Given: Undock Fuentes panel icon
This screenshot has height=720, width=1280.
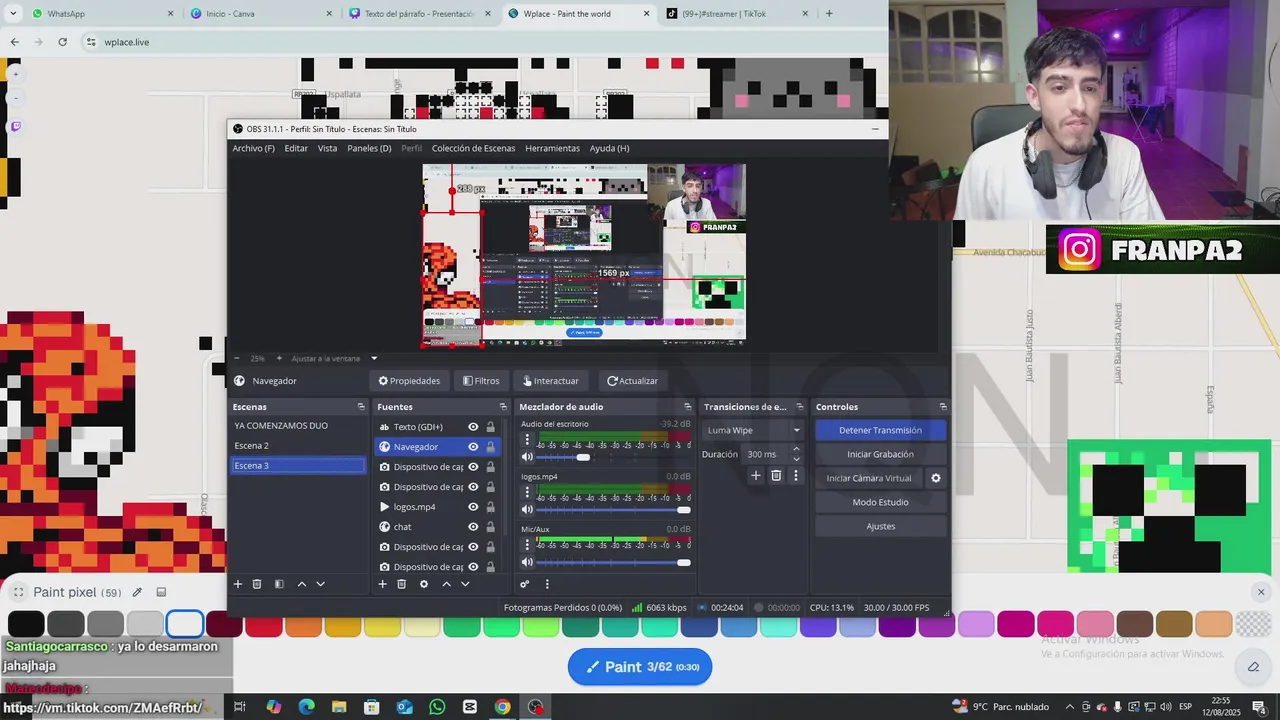Looking at the screenshot, I should tap(503, 407).
